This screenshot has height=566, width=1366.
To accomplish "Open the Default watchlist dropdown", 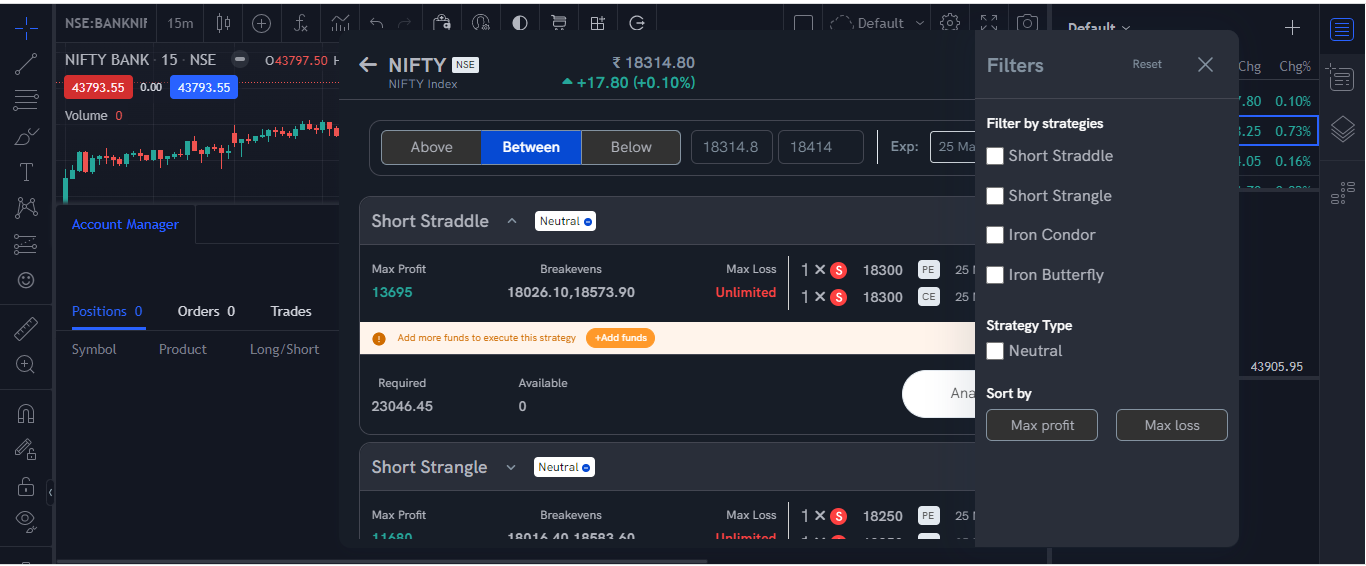I will click(x=1100, y=28).
